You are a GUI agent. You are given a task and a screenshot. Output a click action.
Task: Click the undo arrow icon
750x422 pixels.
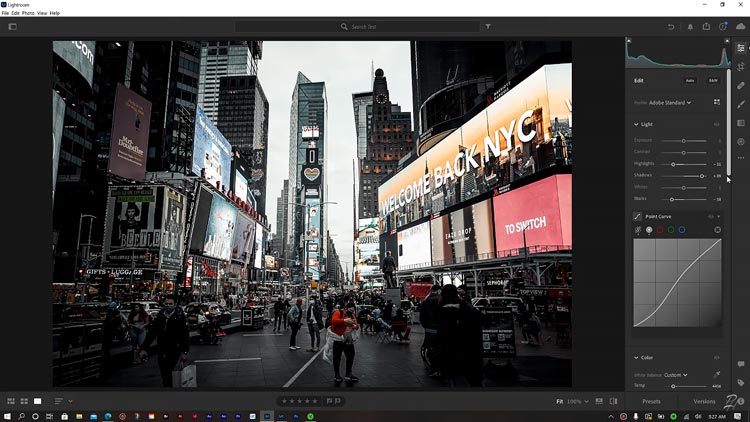[x=671, y=27]
